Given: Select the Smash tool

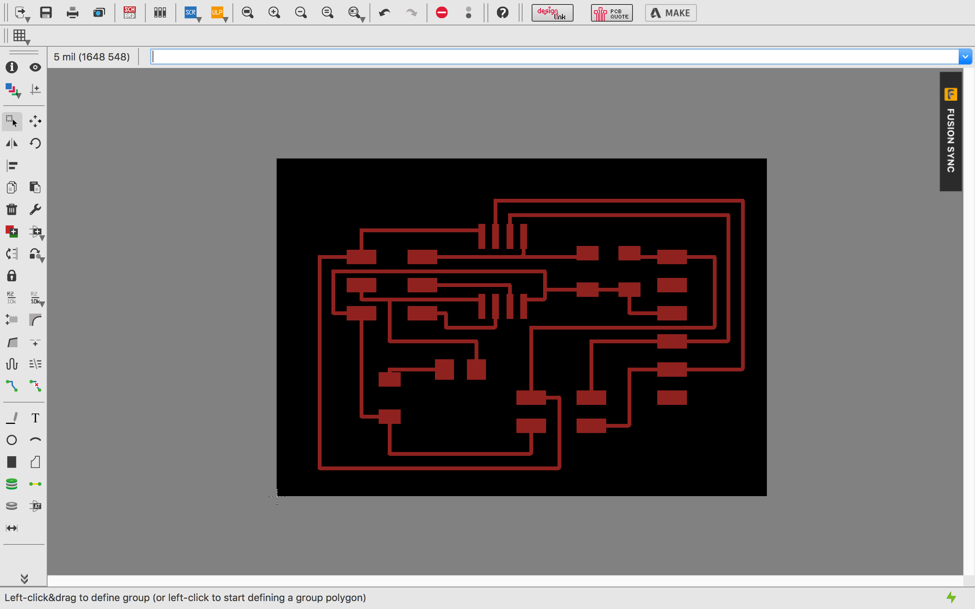Looking at the screenshot, I should (12, 320).
